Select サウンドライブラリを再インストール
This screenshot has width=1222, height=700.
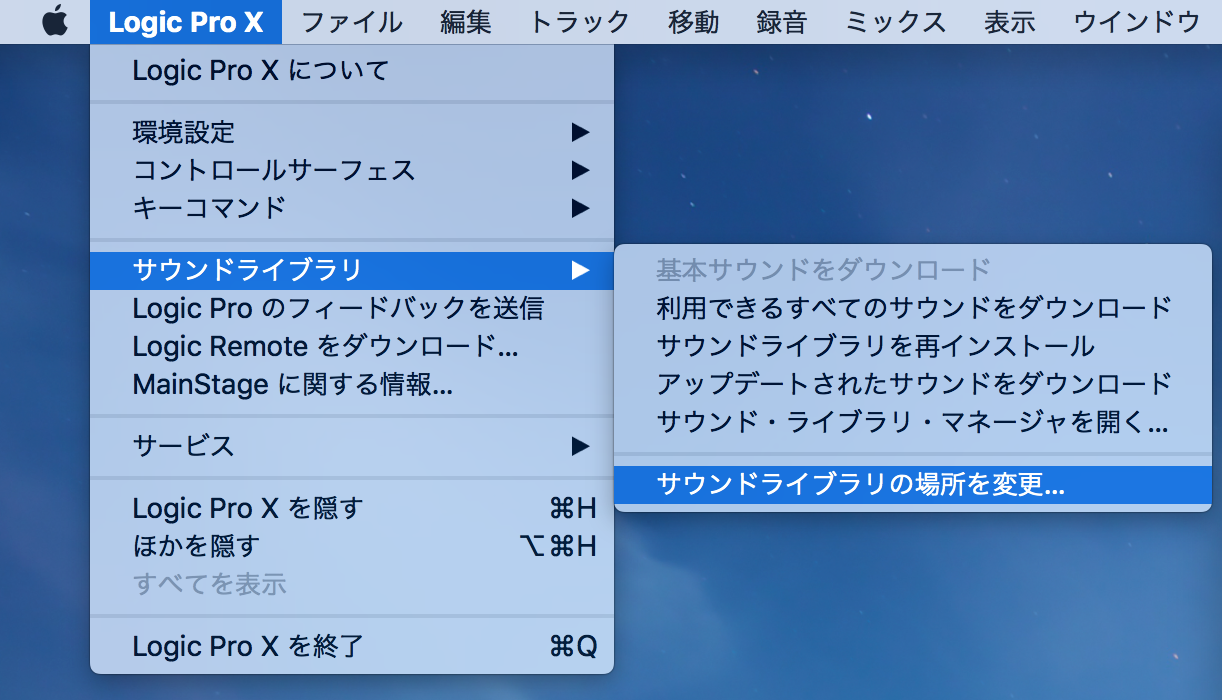coord(875,346)
